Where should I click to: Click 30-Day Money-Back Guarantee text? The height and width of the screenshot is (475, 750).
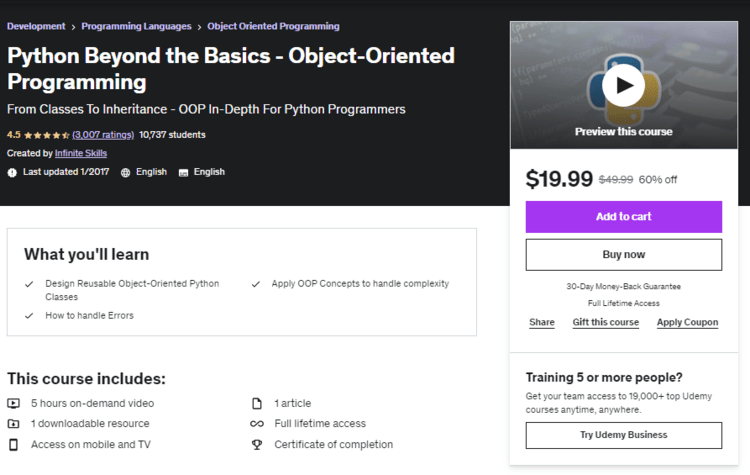pyautogui.click(x=624, y=287)
